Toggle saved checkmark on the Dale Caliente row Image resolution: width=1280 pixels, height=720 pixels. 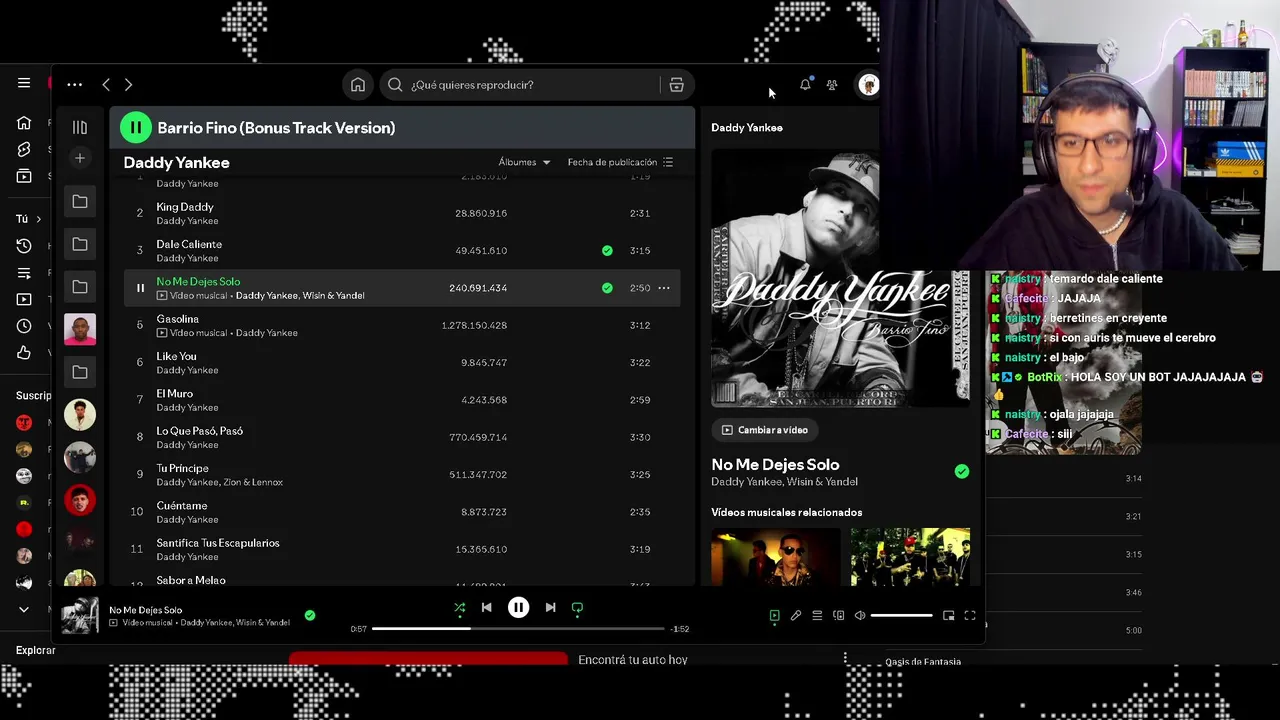coord(607,251)
